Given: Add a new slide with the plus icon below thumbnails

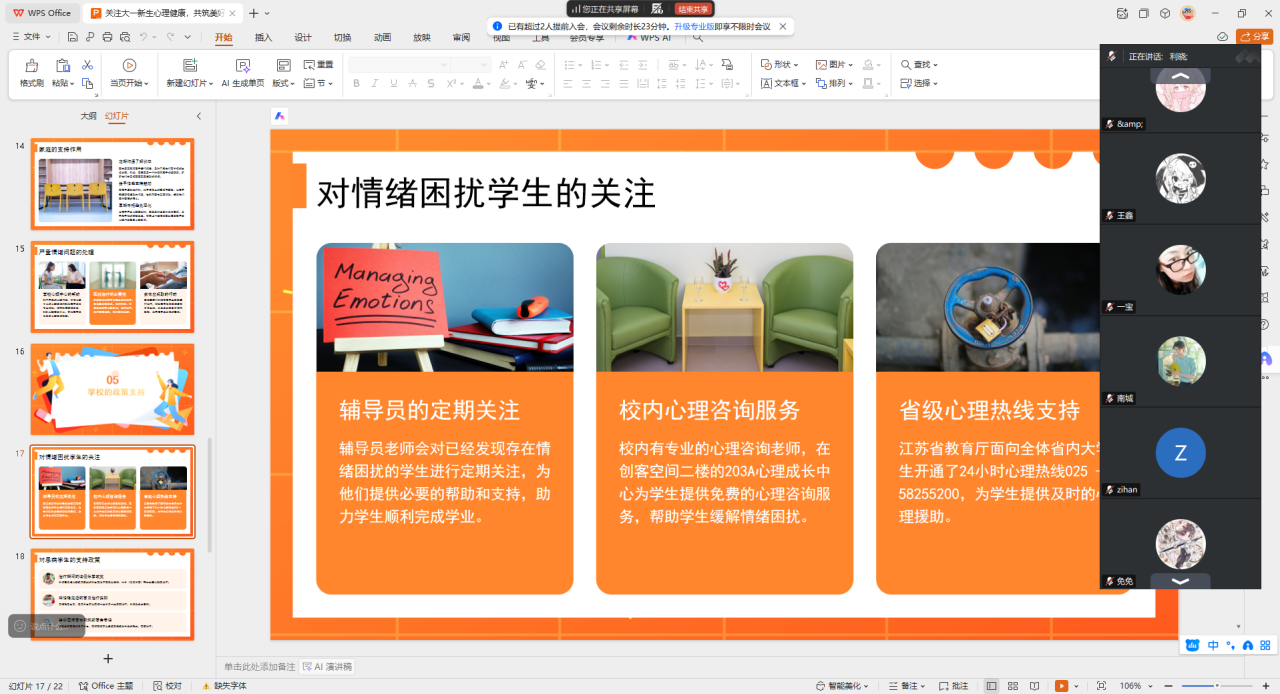Looking at the screenshot, I should pos(108,658).
